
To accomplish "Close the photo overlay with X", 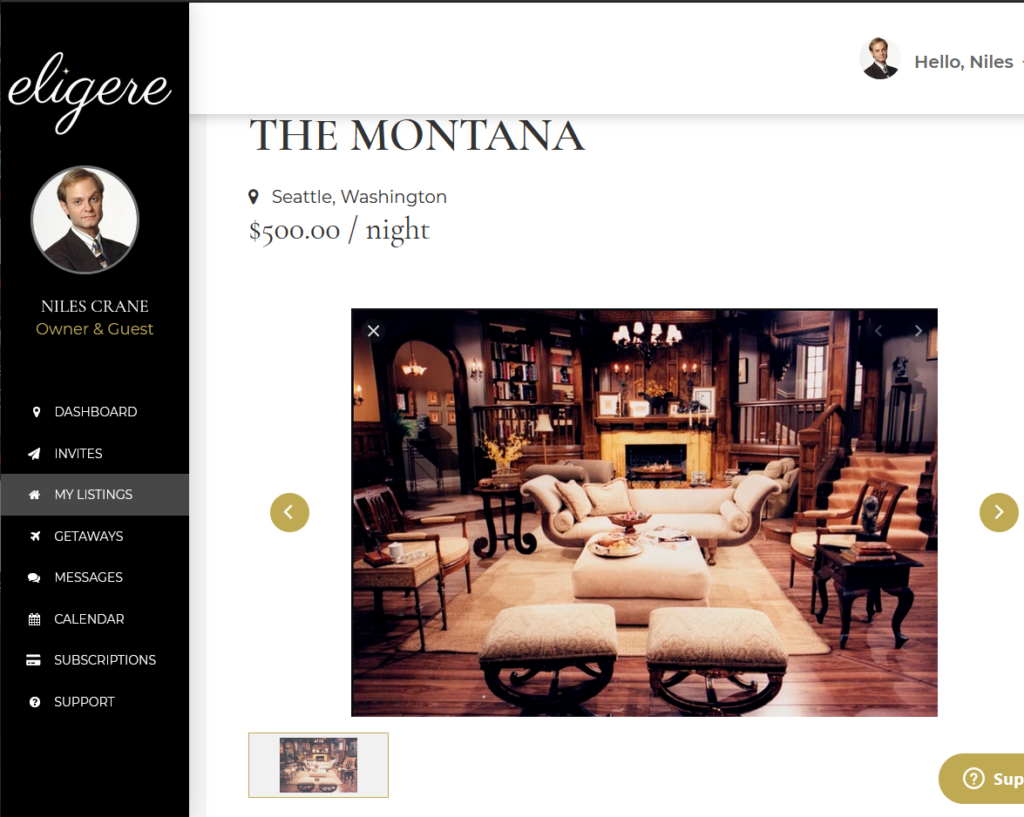I will point(374,331).
